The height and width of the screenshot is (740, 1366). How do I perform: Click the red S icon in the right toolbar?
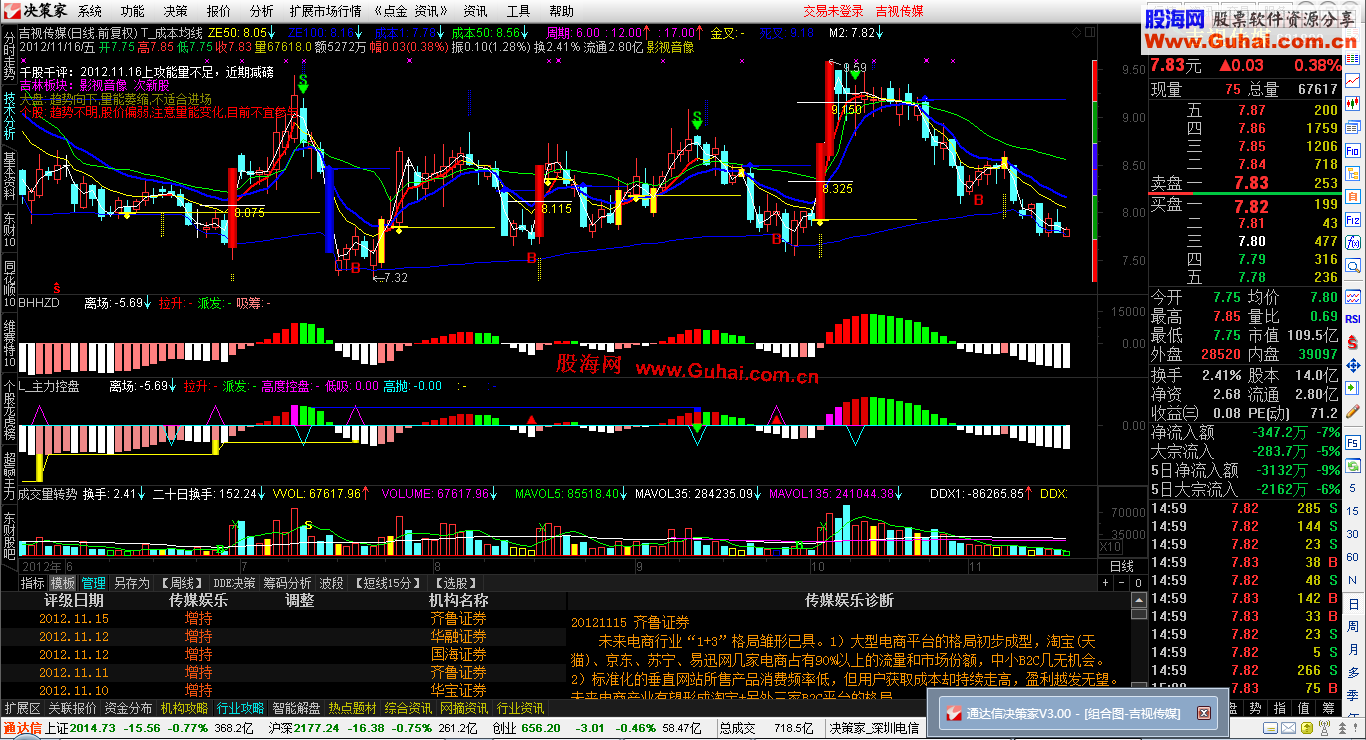coord(1353,342)
